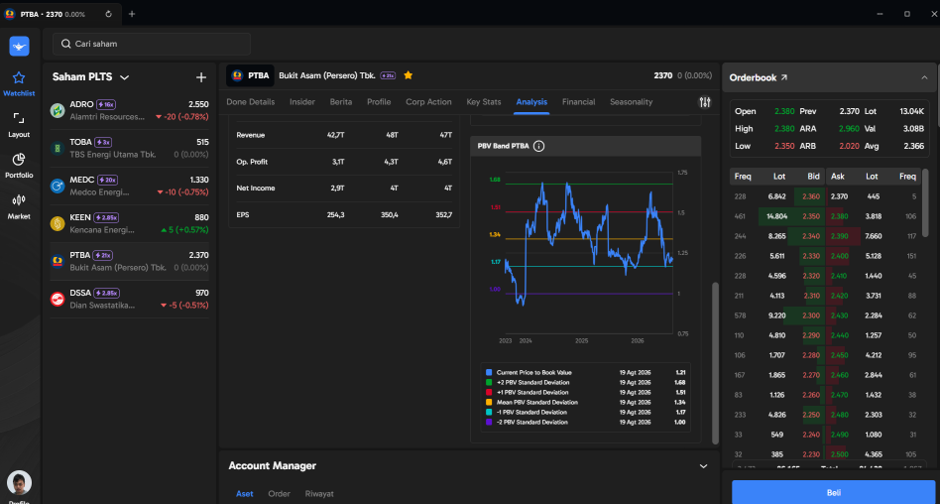Viewport: 940px width, 504px height.
Task: Open the Order tab in Account Manager
Action: [x=279, y=494]
